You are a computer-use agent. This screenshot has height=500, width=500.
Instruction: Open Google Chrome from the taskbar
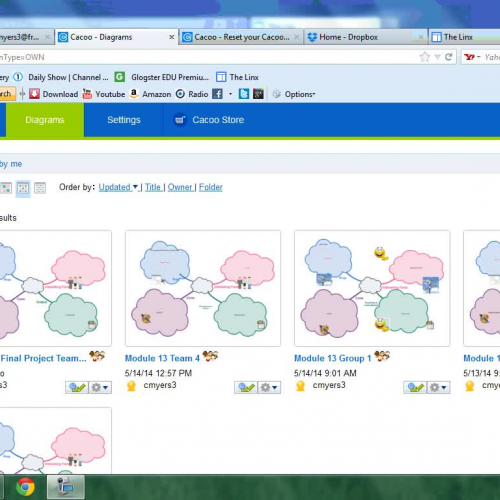coord(26,487)
